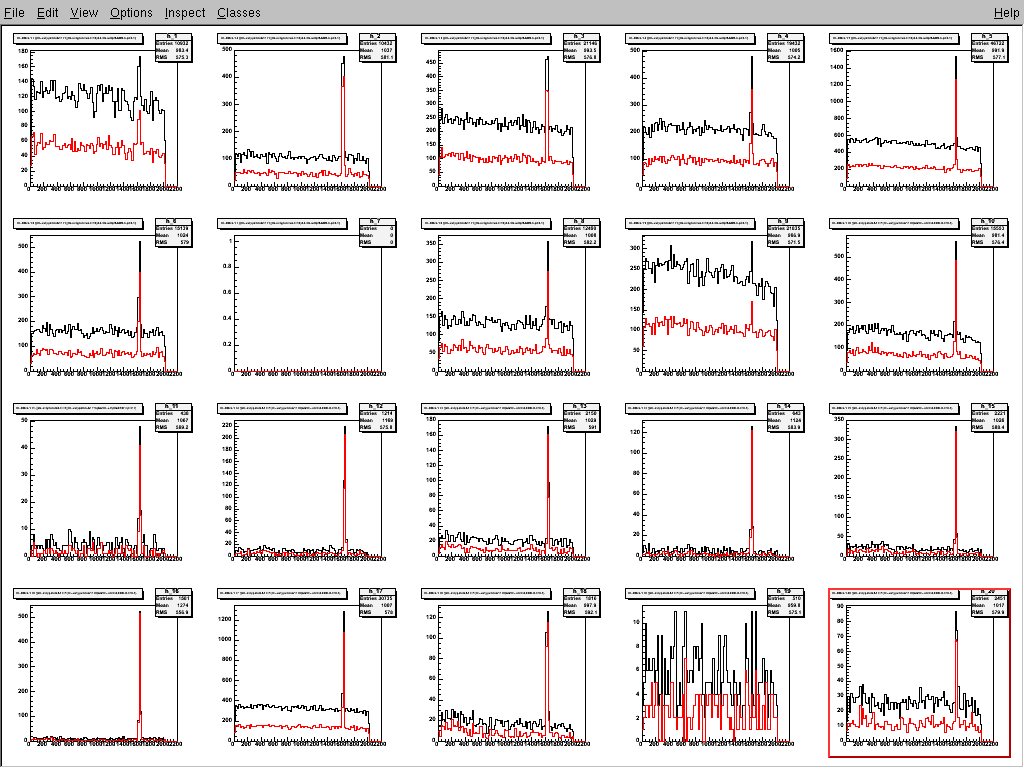Open the Edit menu

click(47, 12)
